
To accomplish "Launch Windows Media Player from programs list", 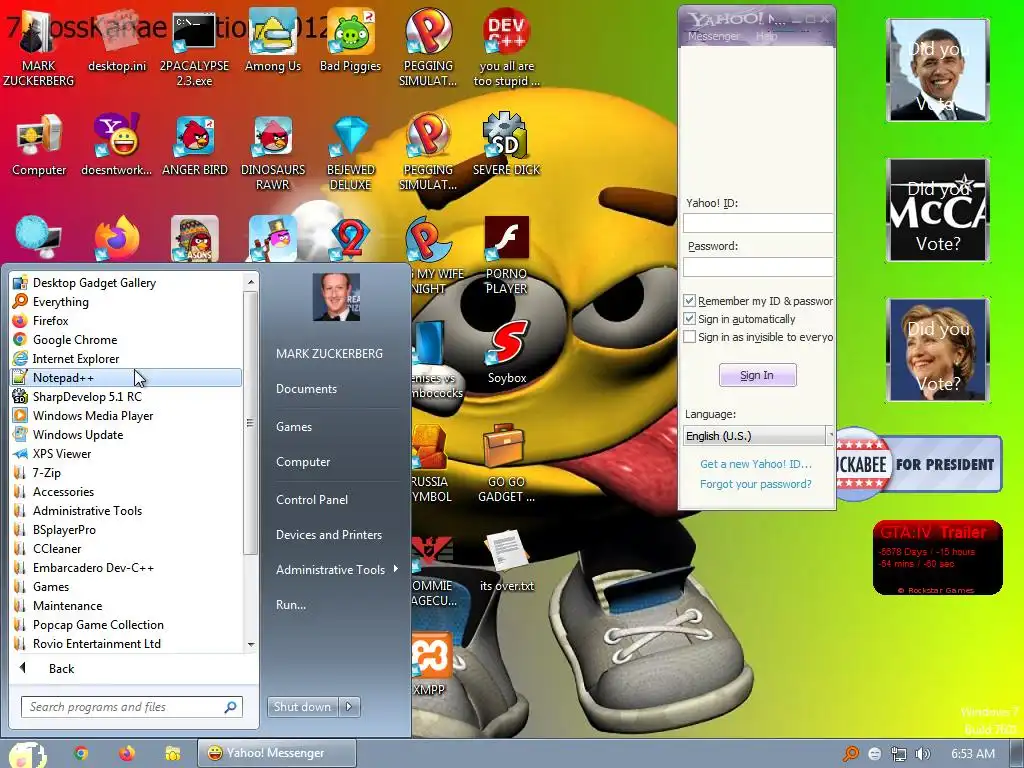I will (127, 415).
